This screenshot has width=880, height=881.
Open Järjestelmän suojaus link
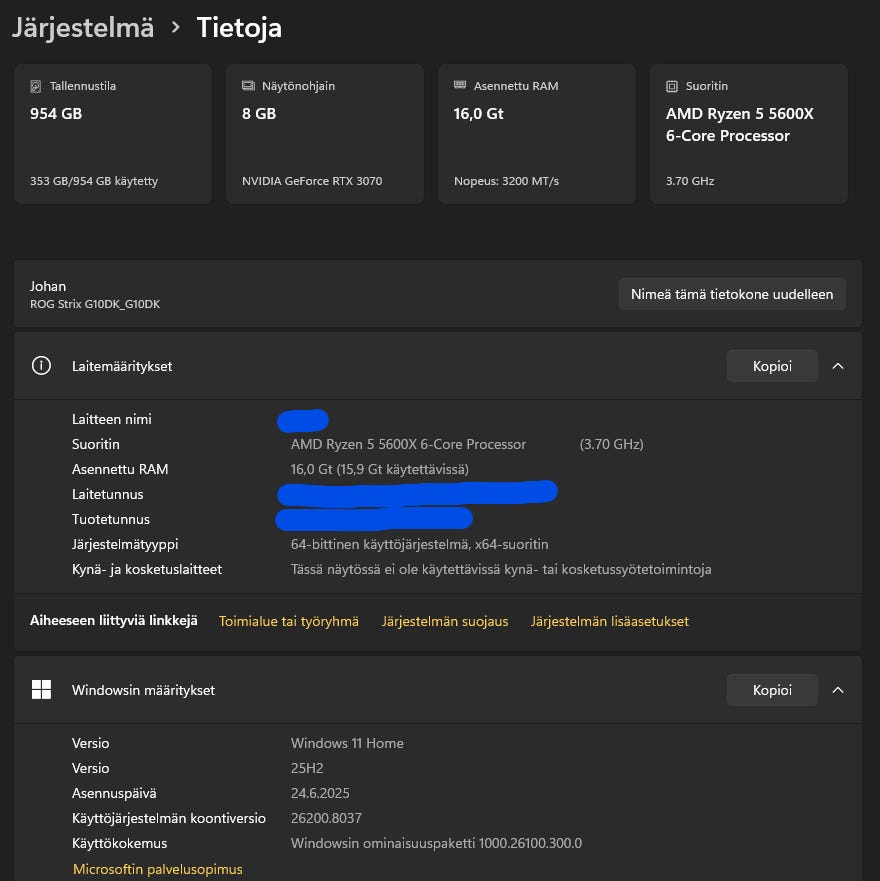[x=445, y=621]
